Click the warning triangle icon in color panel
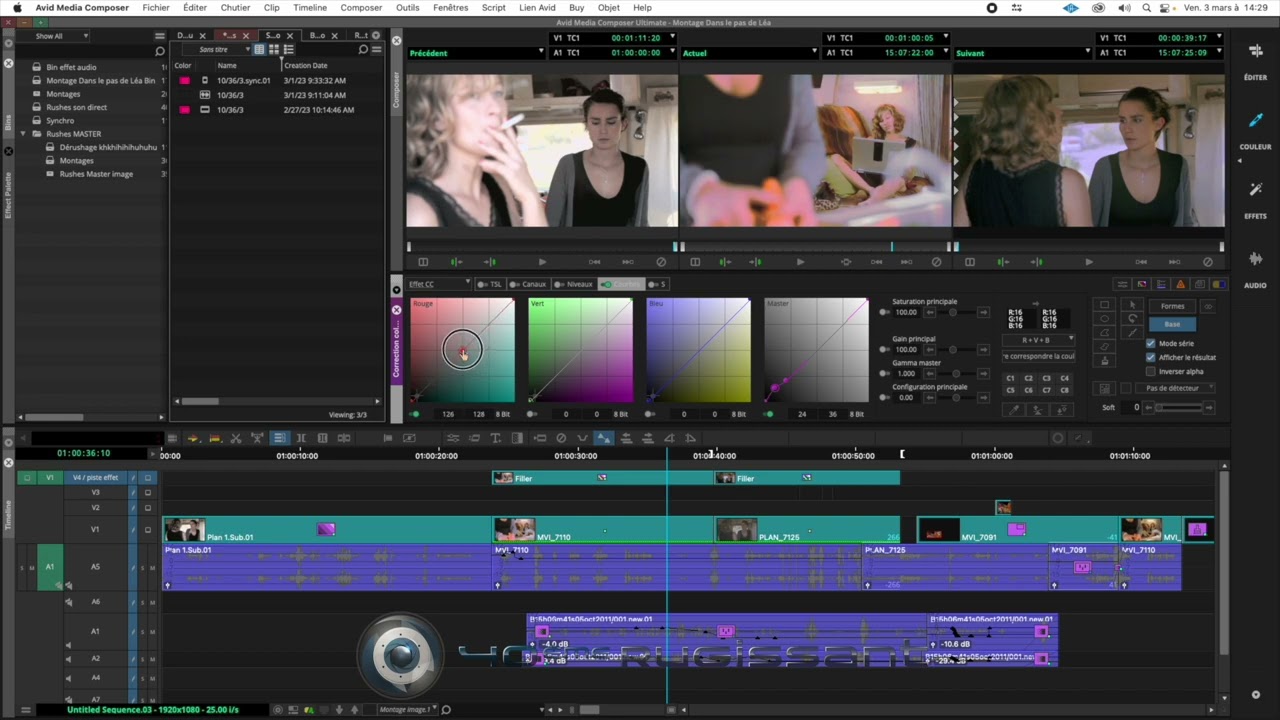The height and width of the screenshot is (720, 1280). coord(1180,285)
